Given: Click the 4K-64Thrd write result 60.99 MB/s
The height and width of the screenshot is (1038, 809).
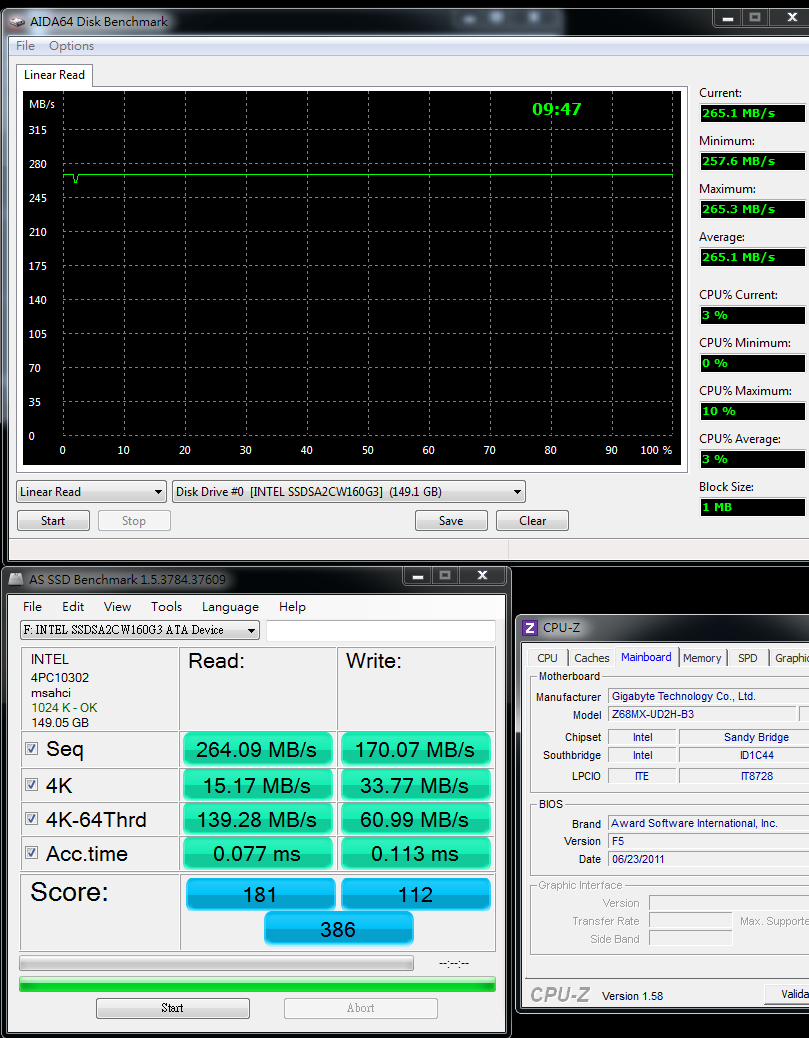Looking at the screenshot, I should click(x=415, y=820).
